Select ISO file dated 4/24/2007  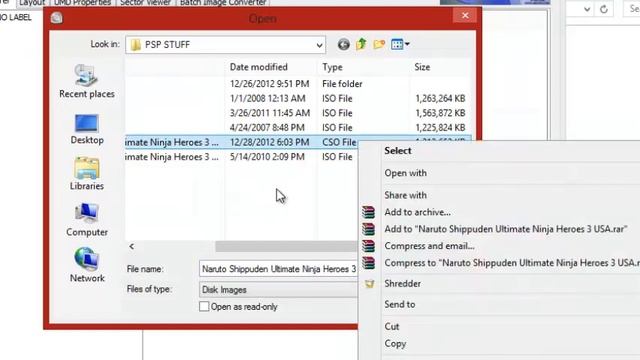(298, 128)
